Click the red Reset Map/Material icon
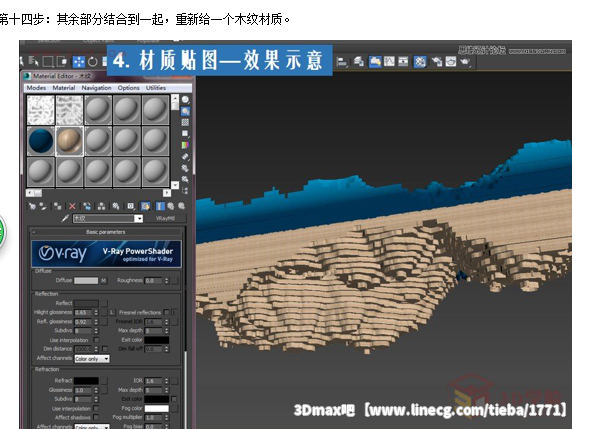 click(x=72, y=206)
